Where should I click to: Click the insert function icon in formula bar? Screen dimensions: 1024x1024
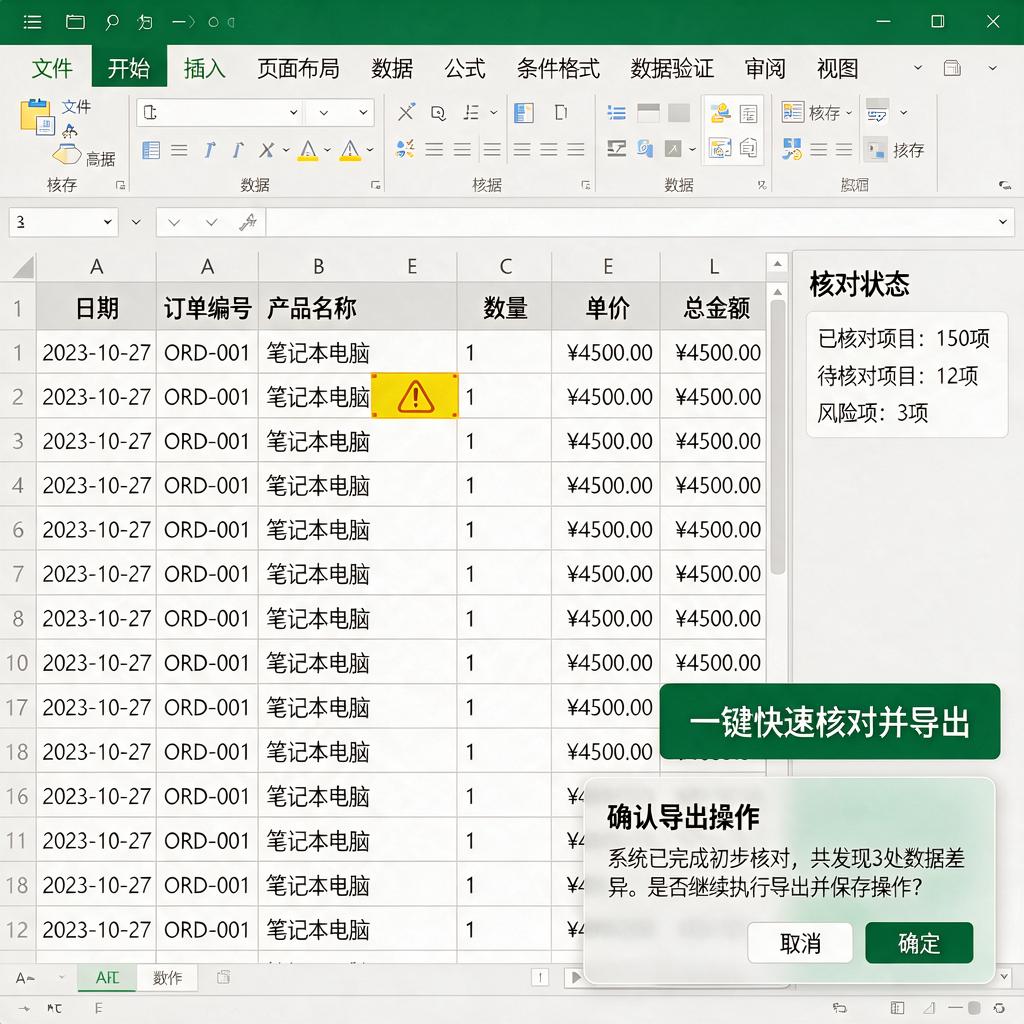pyautogui.click(x=248, y=222)
